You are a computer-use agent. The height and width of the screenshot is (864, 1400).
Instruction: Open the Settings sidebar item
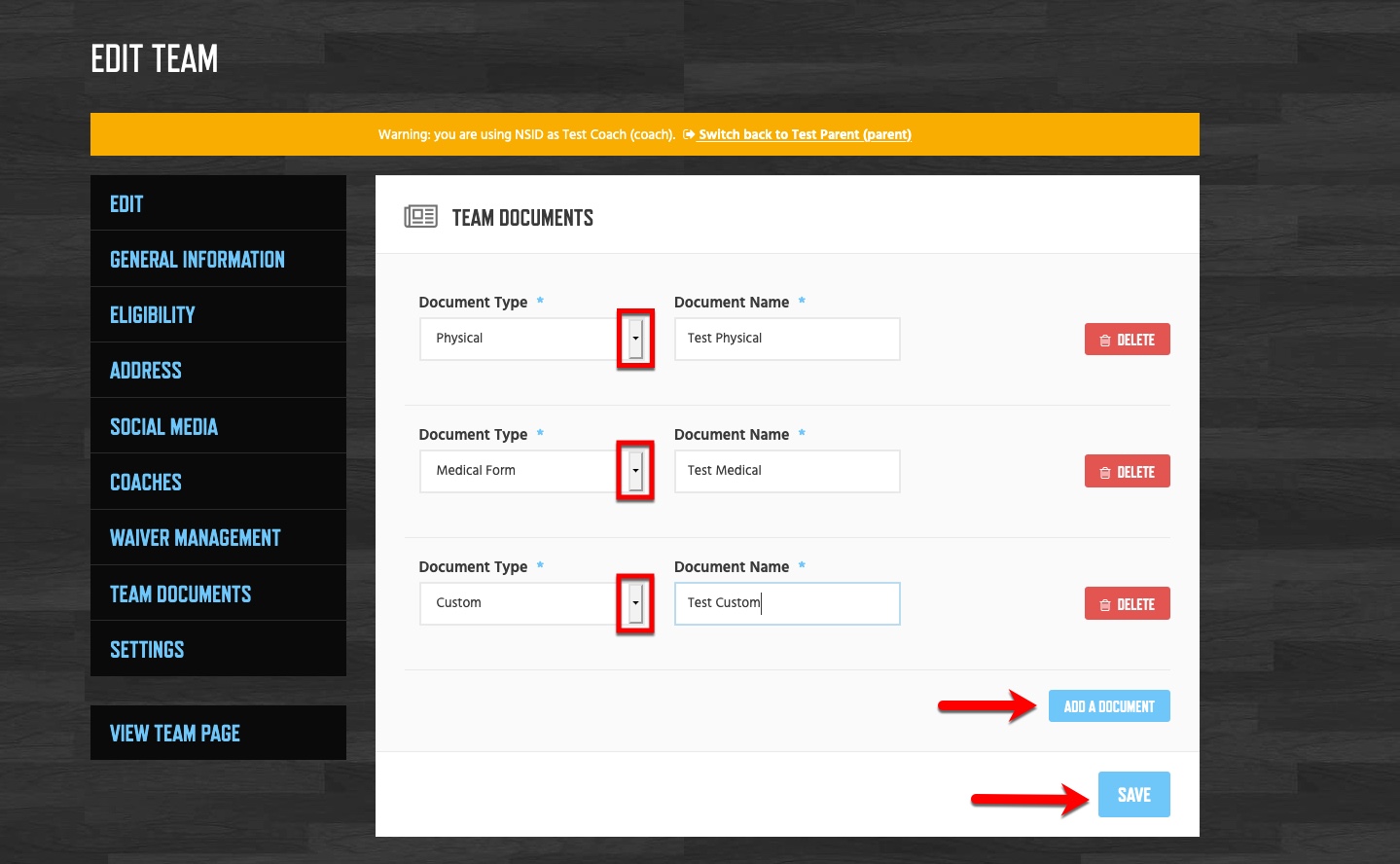[218, 649]
